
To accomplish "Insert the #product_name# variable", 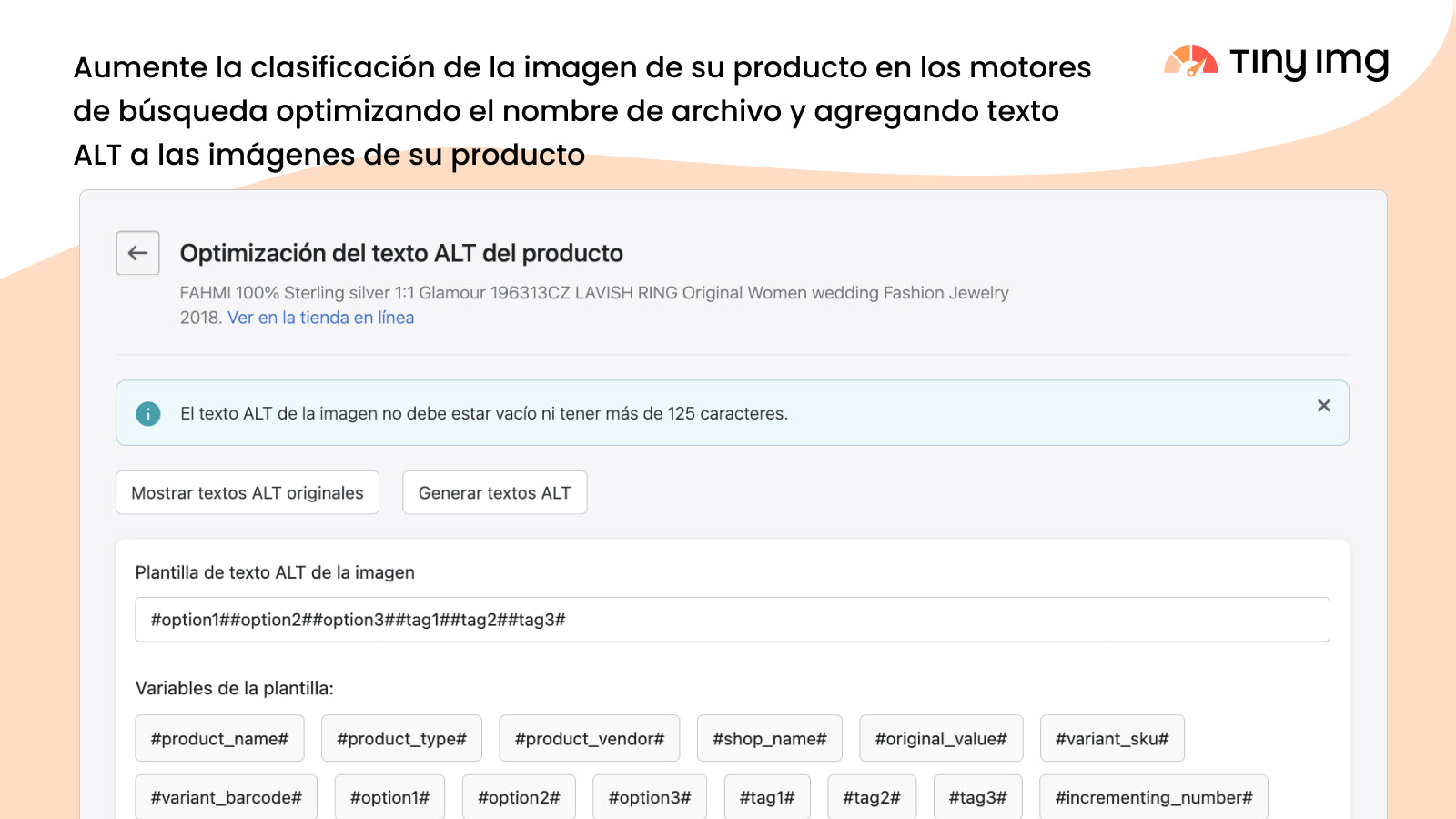I will (x=219, y=738).
